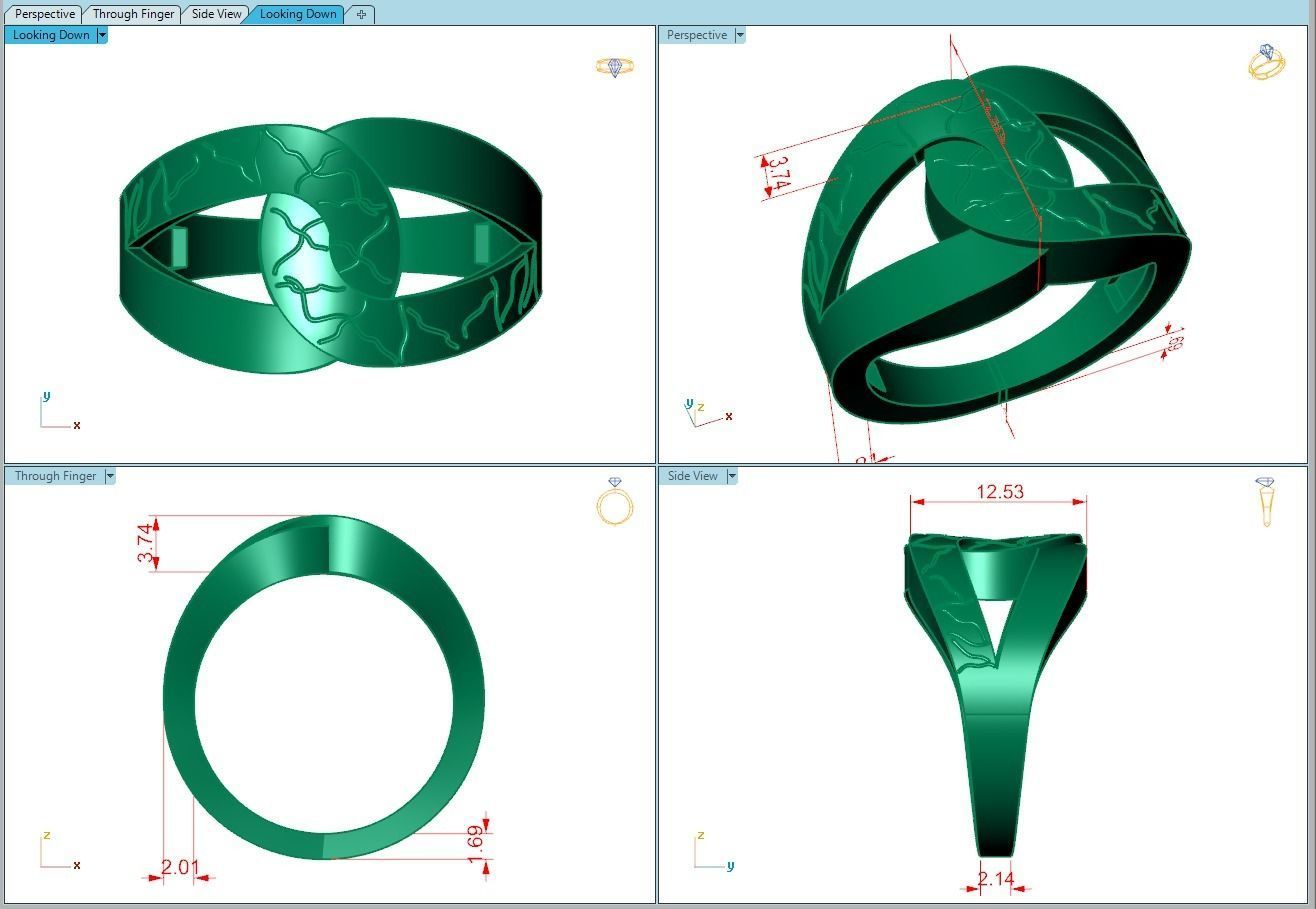This screenshot has height=909, width=1316.
Task: Switch to the Through Finger tab
Action: (x=134, y=14)
